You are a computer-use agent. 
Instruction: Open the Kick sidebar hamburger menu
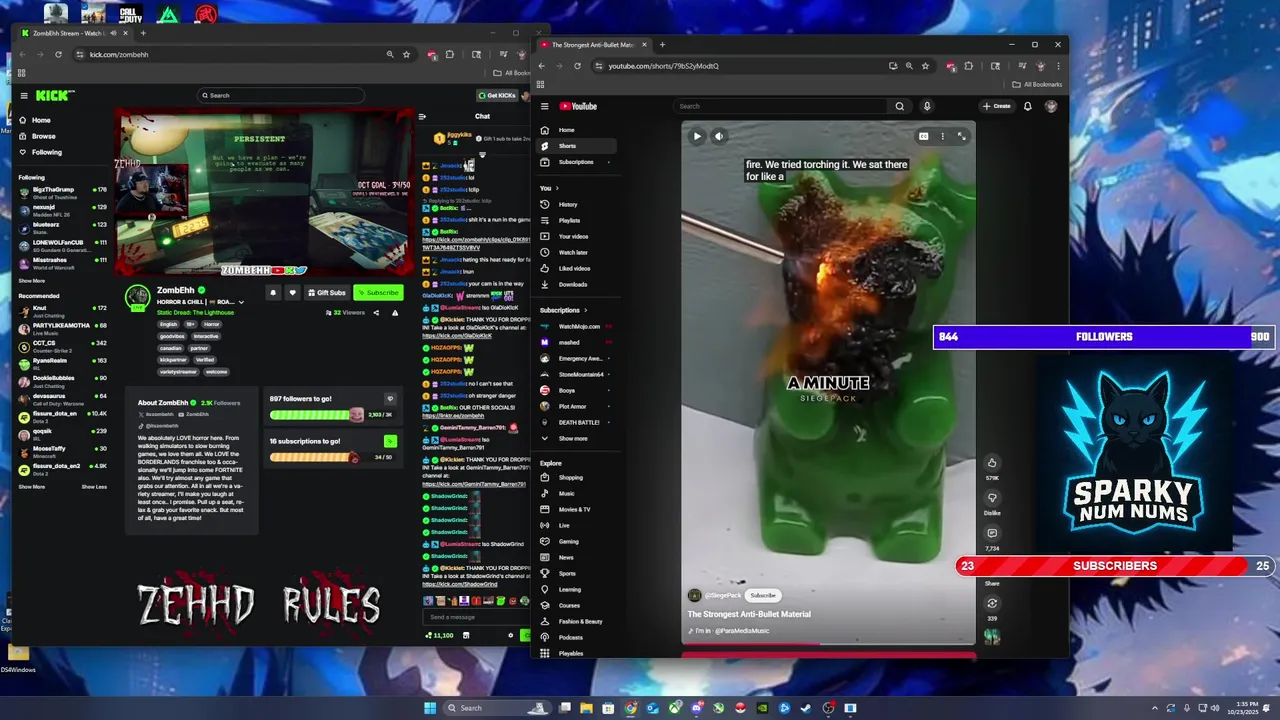tap(24, 96)
